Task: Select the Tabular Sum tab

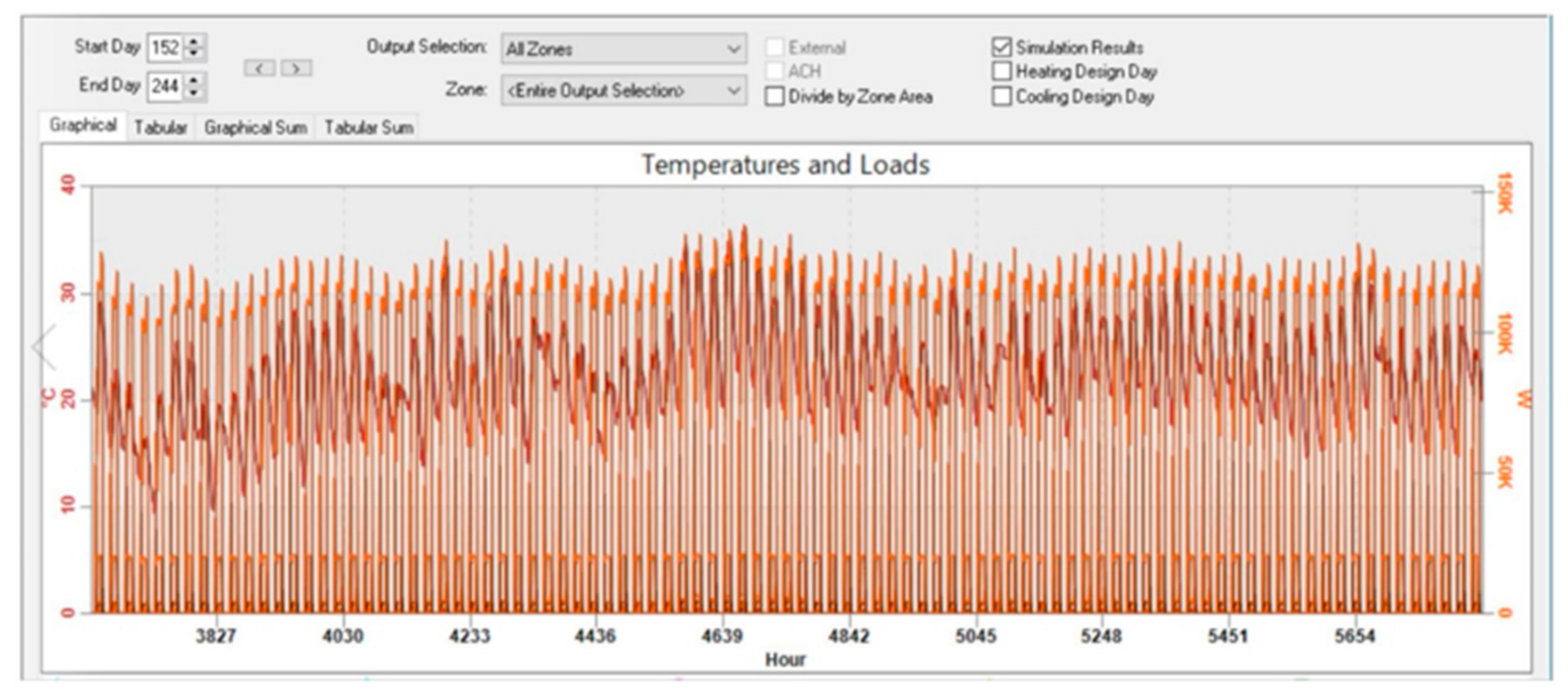Action: coord(368,127)
